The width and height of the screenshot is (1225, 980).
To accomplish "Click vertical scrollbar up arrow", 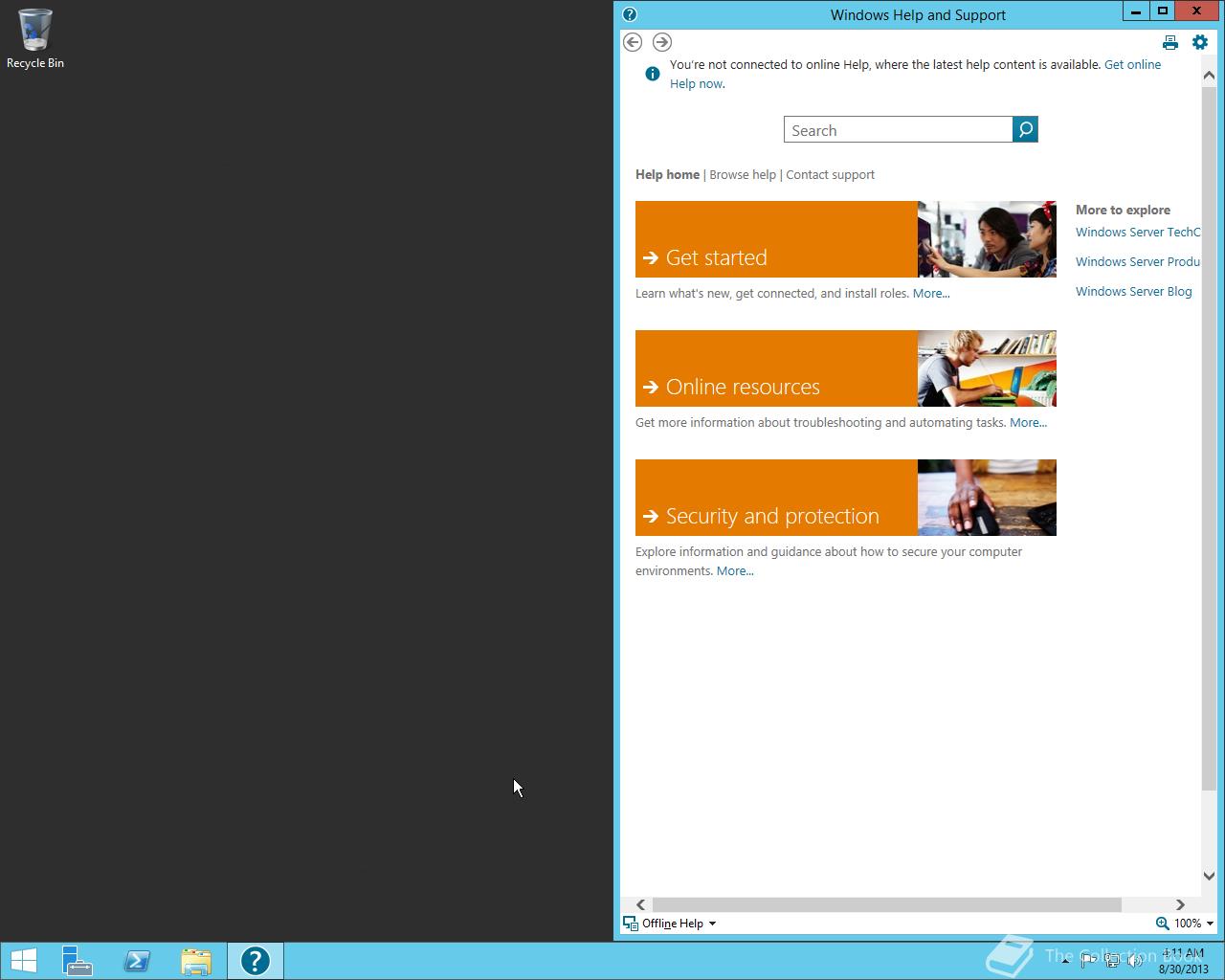I will click(1209, 76).
